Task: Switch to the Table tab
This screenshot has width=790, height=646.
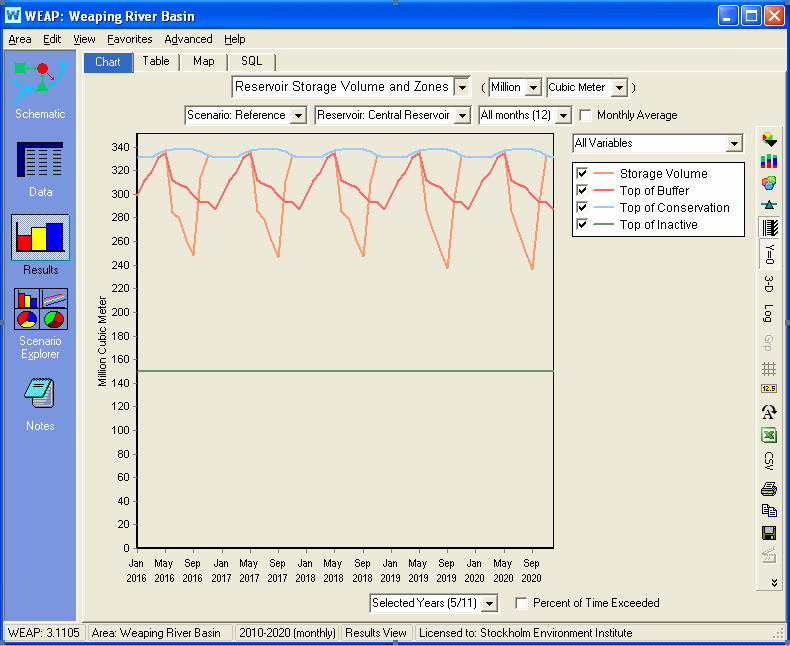Action: click(156, 61)
